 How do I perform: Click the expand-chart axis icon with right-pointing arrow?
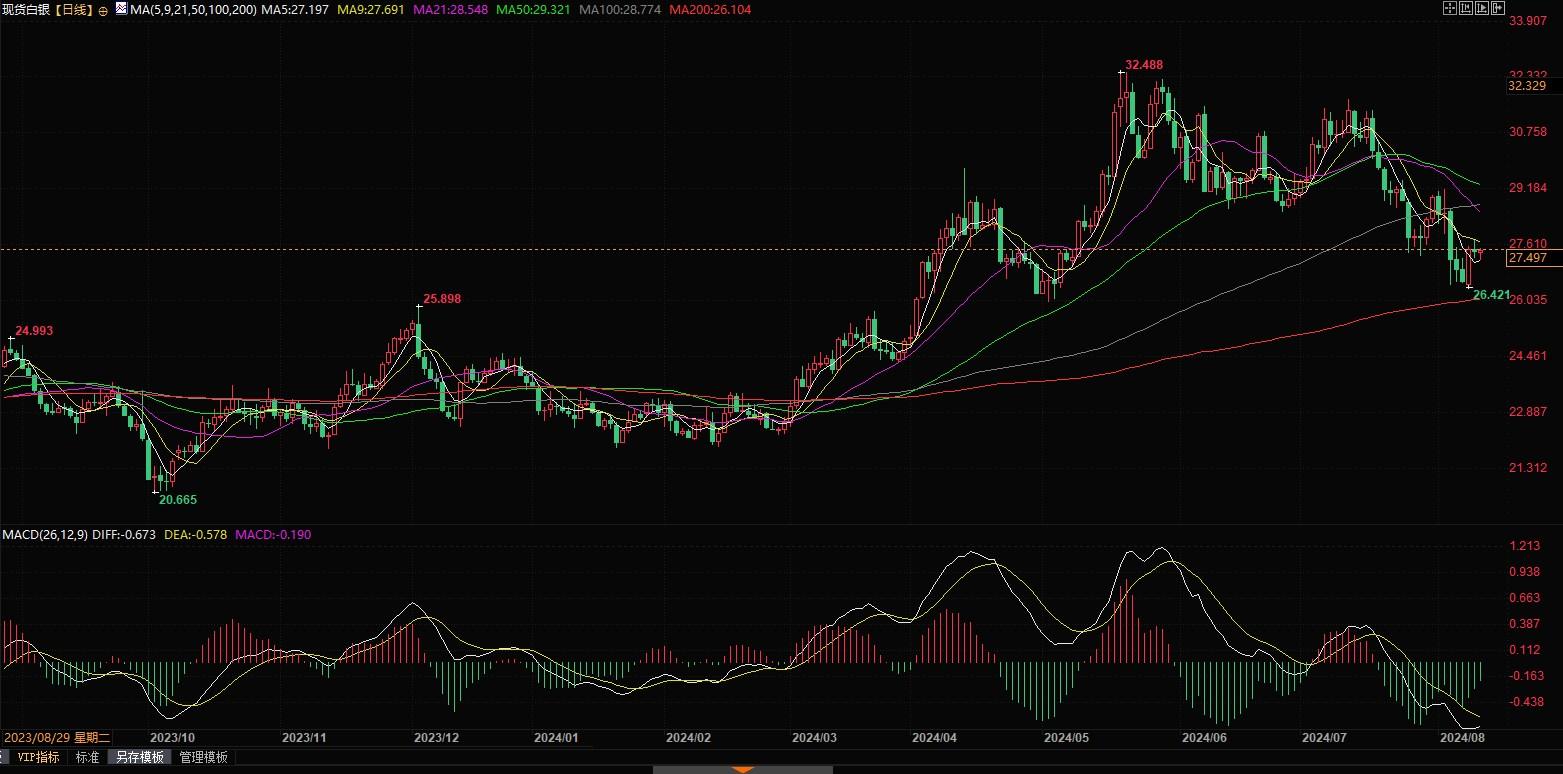1482,8
